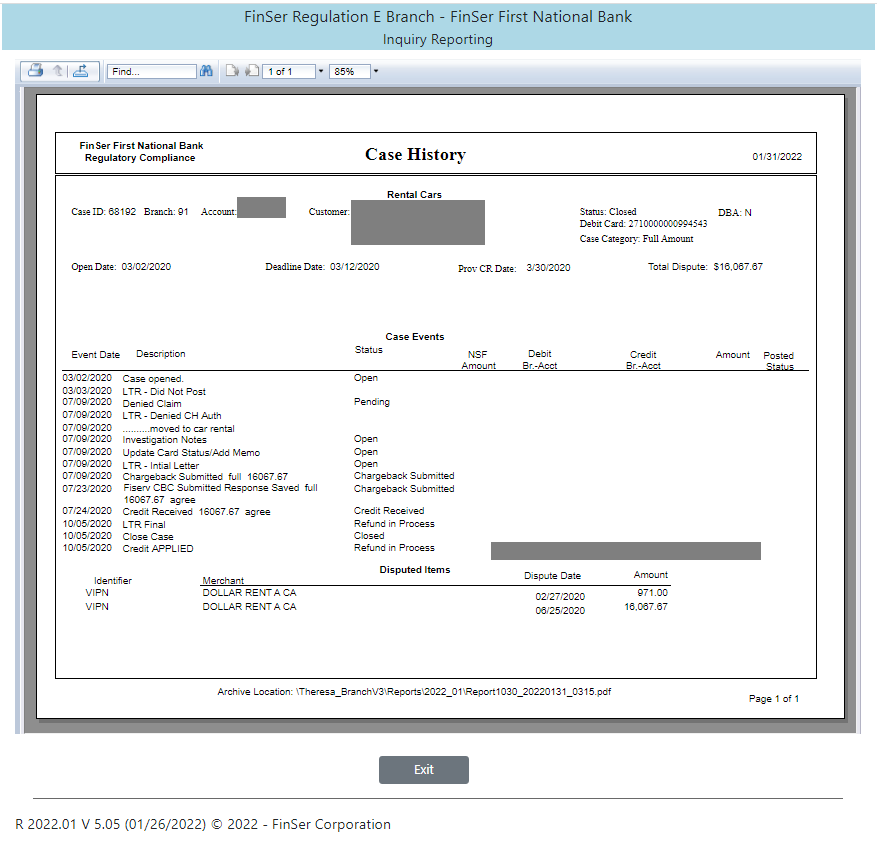
Task: Click the Total Dispute amount $16,067.67
Action: [738, 267]
